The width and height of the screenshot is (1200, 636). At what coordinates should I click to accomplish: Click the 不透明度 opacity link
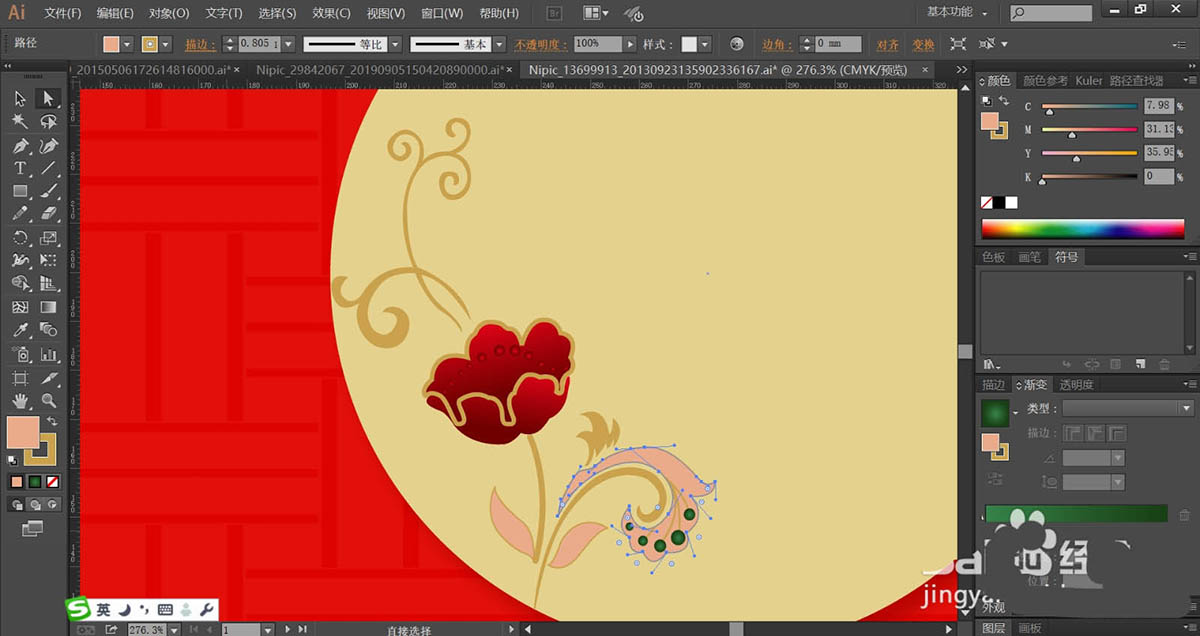pyautogui.click(x=541, y=45)
